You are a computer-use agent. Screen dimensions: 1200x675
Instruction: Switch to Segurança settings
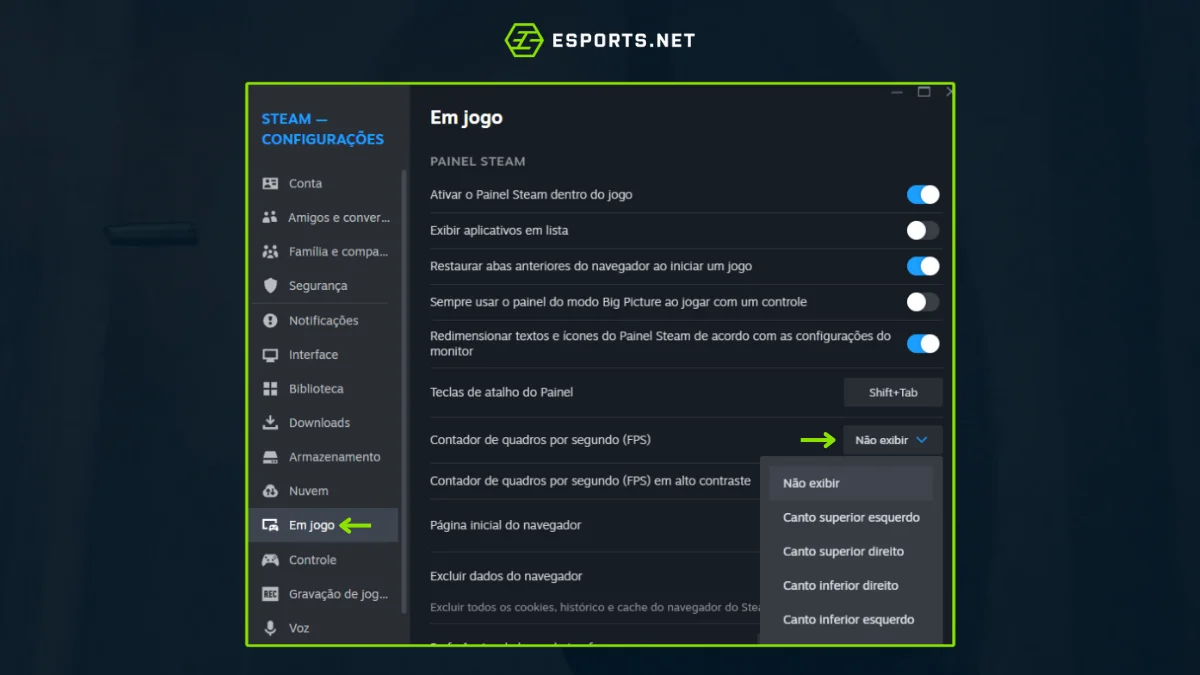point(325,285)
